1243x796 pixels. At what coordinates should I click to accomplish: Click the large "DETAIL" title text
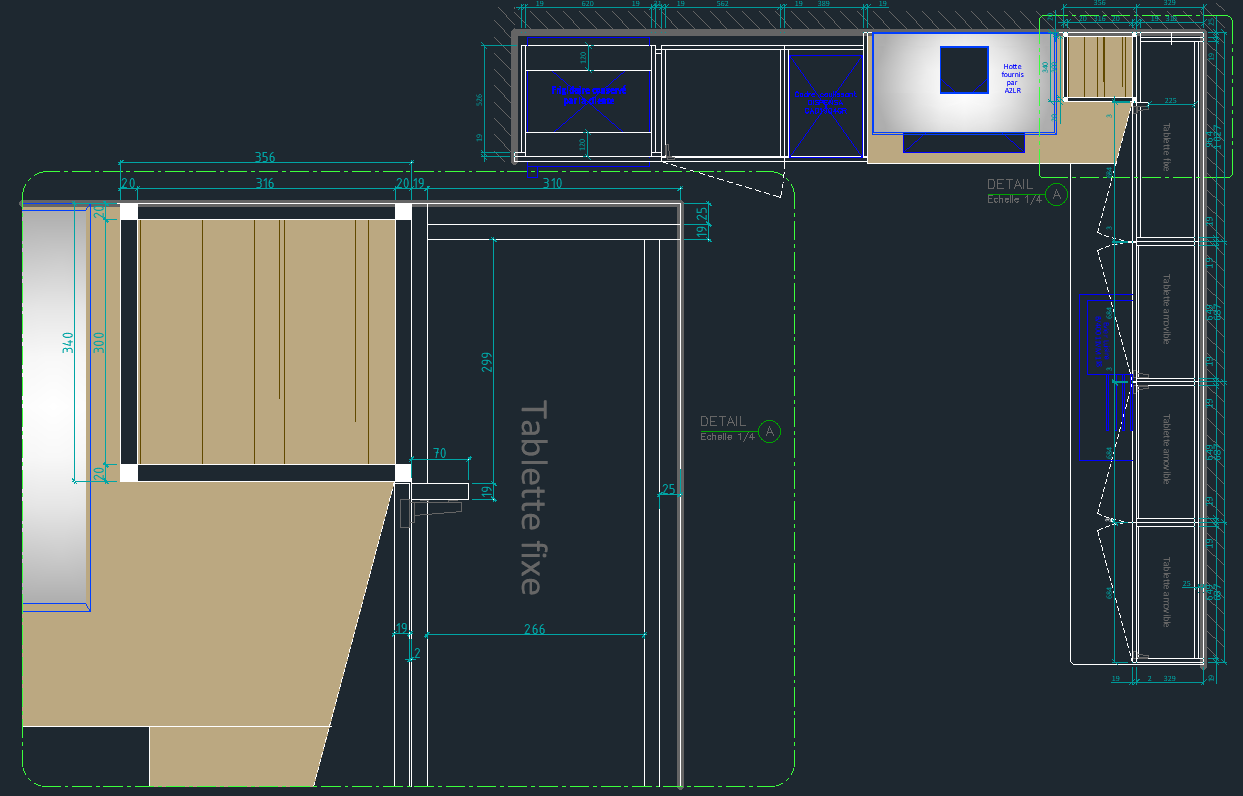(723, 422)
